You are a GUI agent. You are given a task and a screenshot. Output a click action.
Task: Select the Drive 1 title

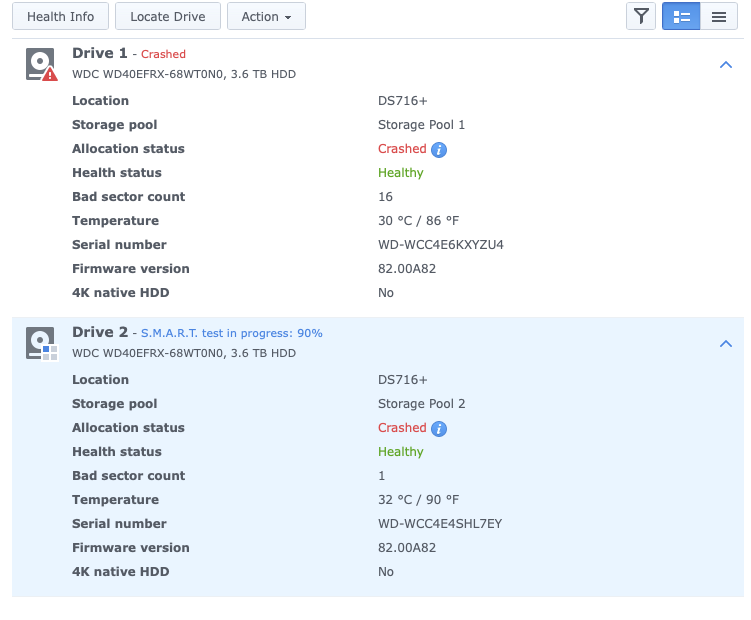coord(100,53)
